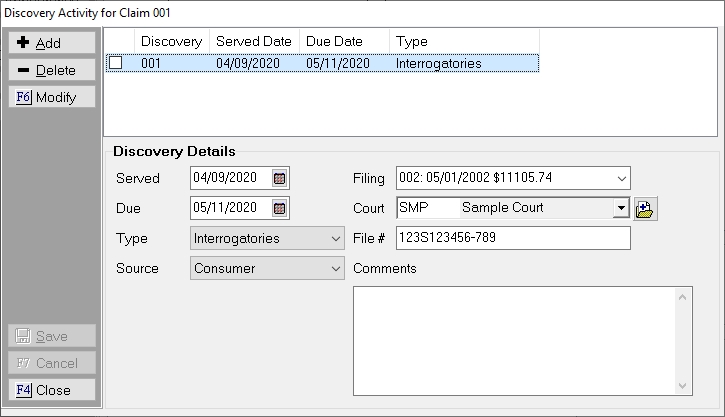Click the Due Date column header

335,41
